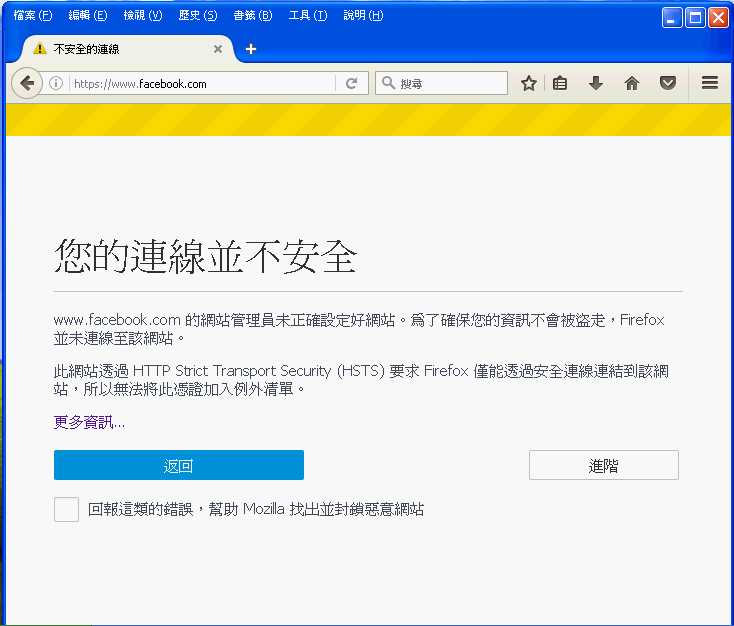This screenshot has height=626, width=734.
Task: Open the Pocket icon in toolbar
Action: point(667,84)
